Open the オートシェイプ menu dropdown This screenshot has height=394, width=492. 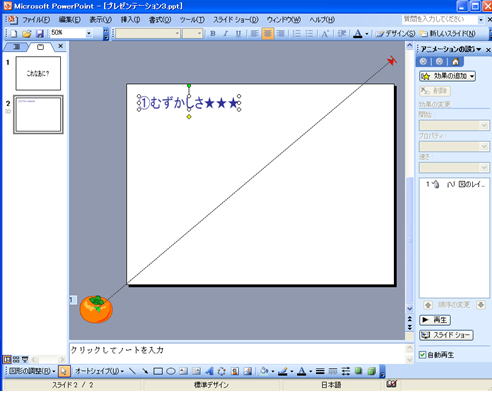pos(99,371)
